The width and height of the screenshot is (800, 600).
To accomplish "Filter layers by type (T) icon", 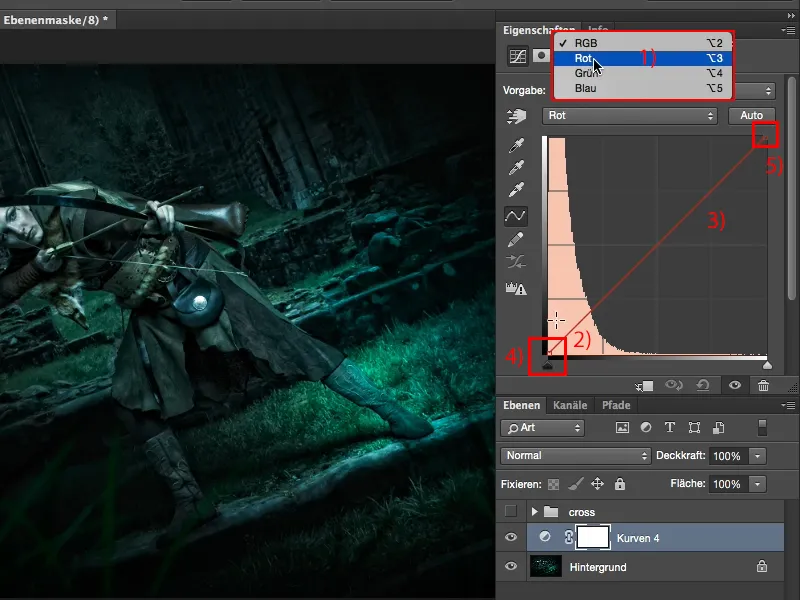I will point(669,428).
